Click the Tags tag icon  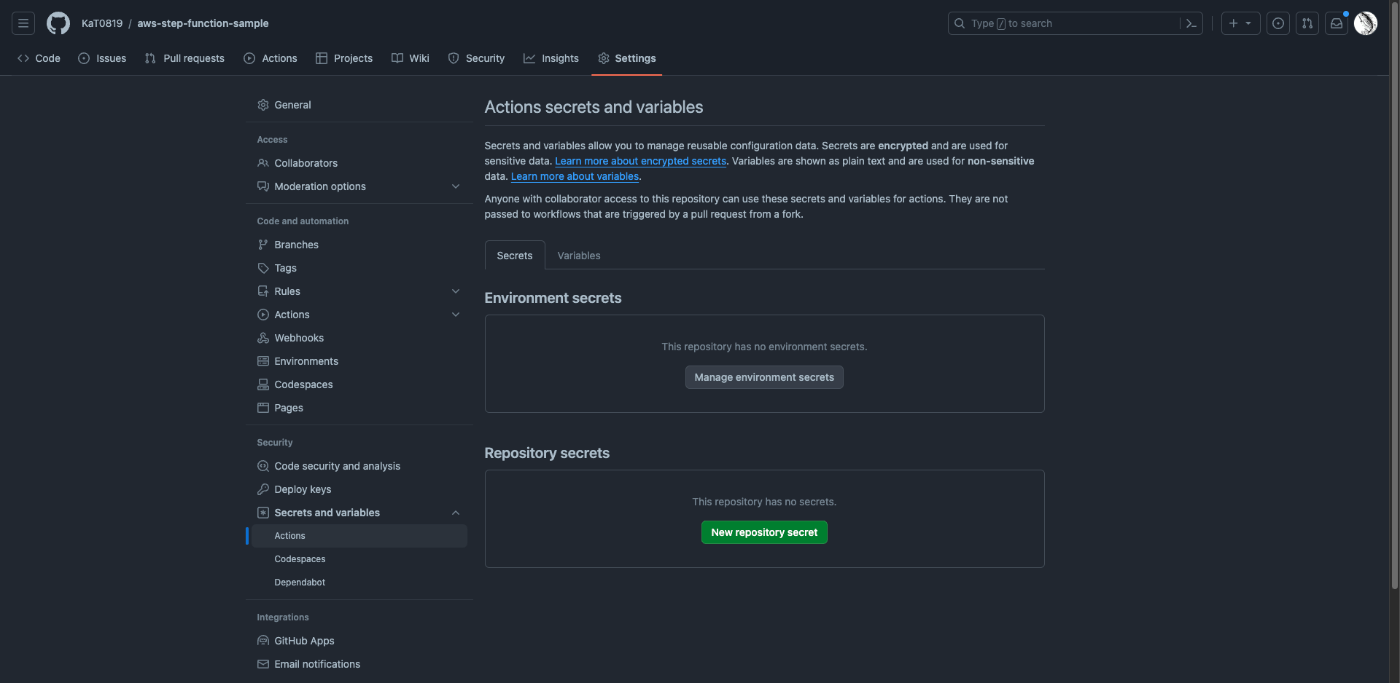pyautogui.click(x=263, y=268)
